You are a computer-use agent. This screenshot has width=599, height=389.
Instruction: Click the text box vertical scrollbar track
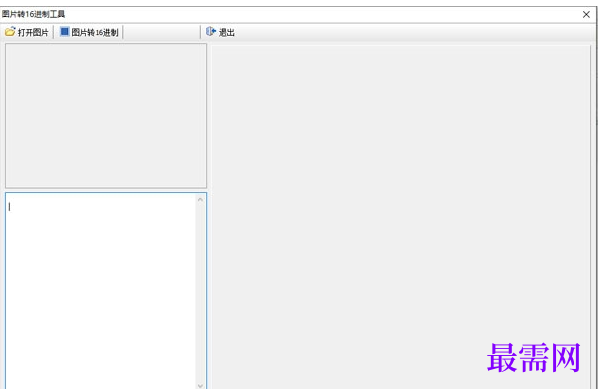pos(200,292)
